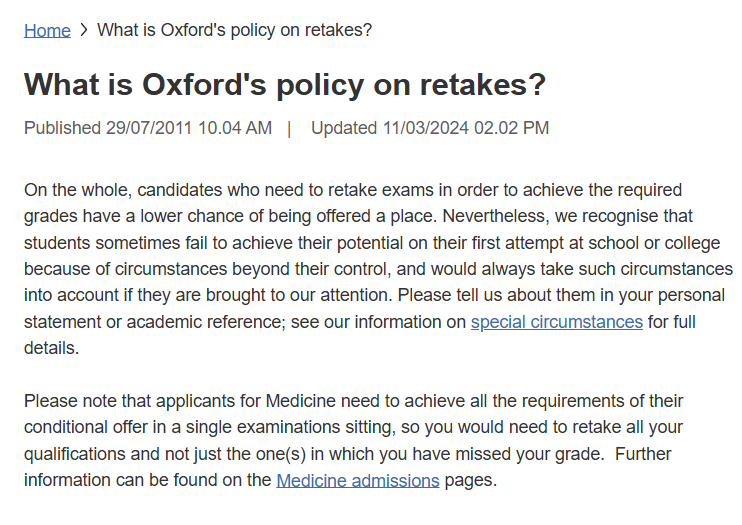Click the word Nevertheless in the first paragraph
742x525 pixels.
[x=495, y=216]
